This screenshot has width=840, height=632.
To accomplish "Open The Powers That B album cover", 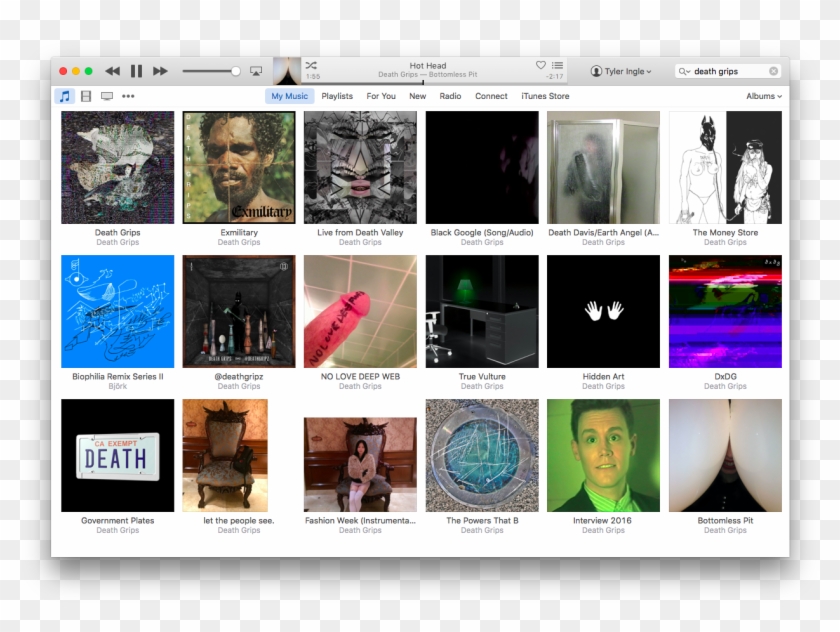I will 482,455.
